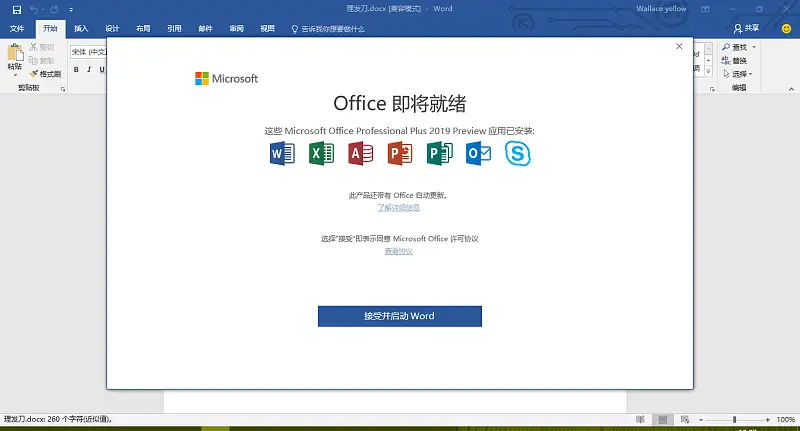This screenshot has width=800, height=431.
Task: Click the 共享 (Share) button
Action: [x=746, y=29]
